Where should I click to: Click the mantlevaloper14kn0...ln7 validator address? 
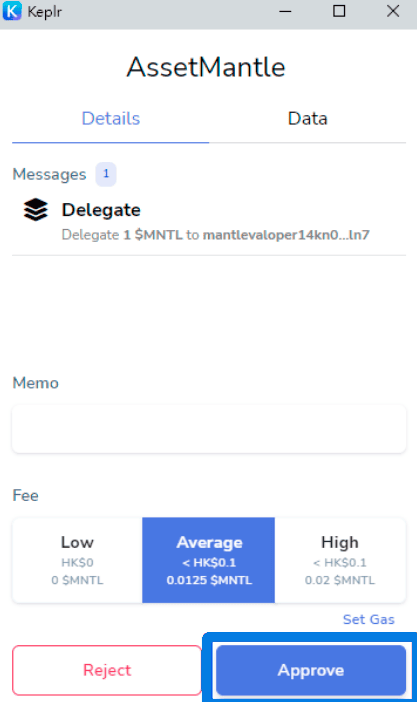click(286, 235)
